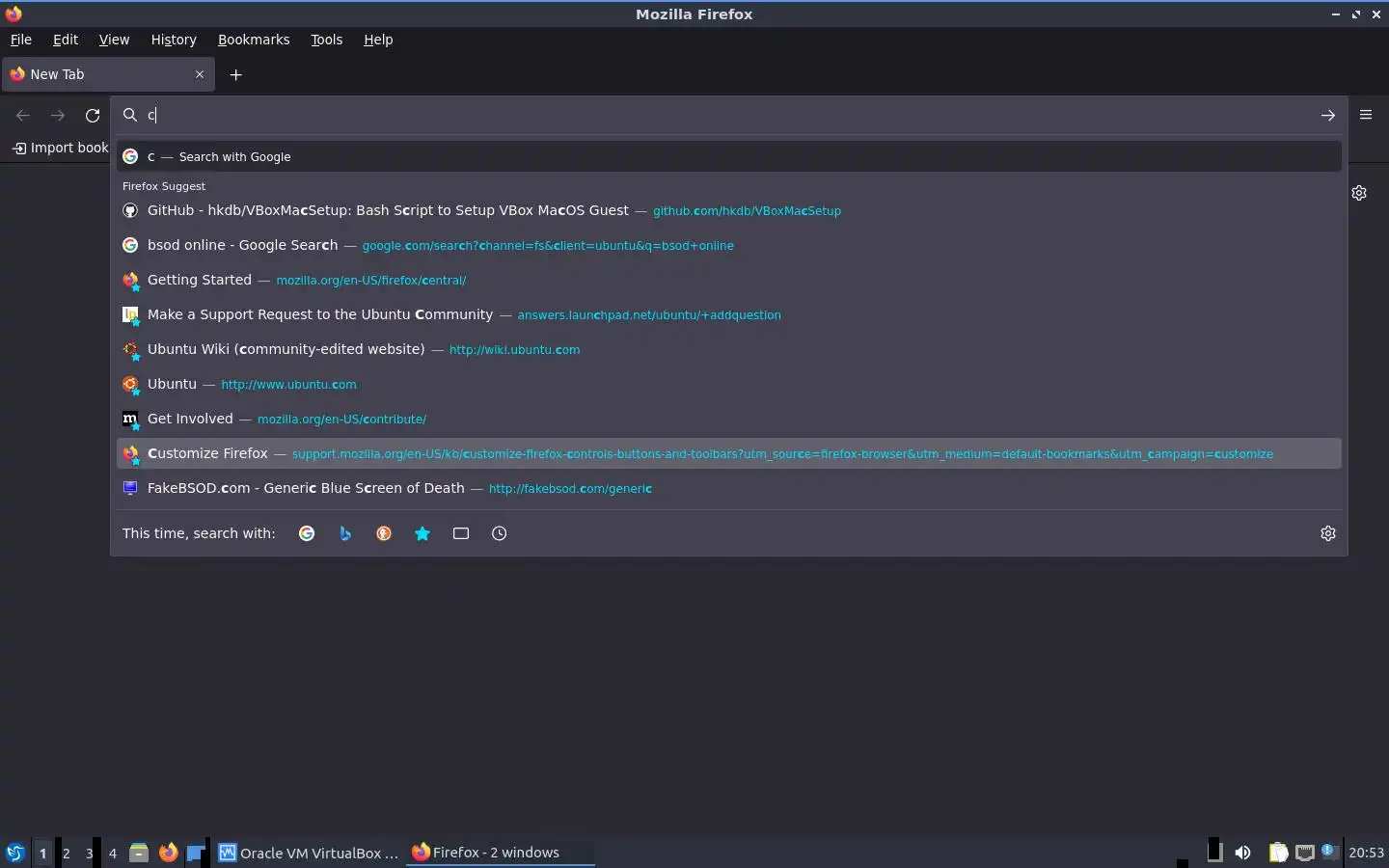Open the Tools menu
Screen dimensions: 1389x868
pos(326,40)
